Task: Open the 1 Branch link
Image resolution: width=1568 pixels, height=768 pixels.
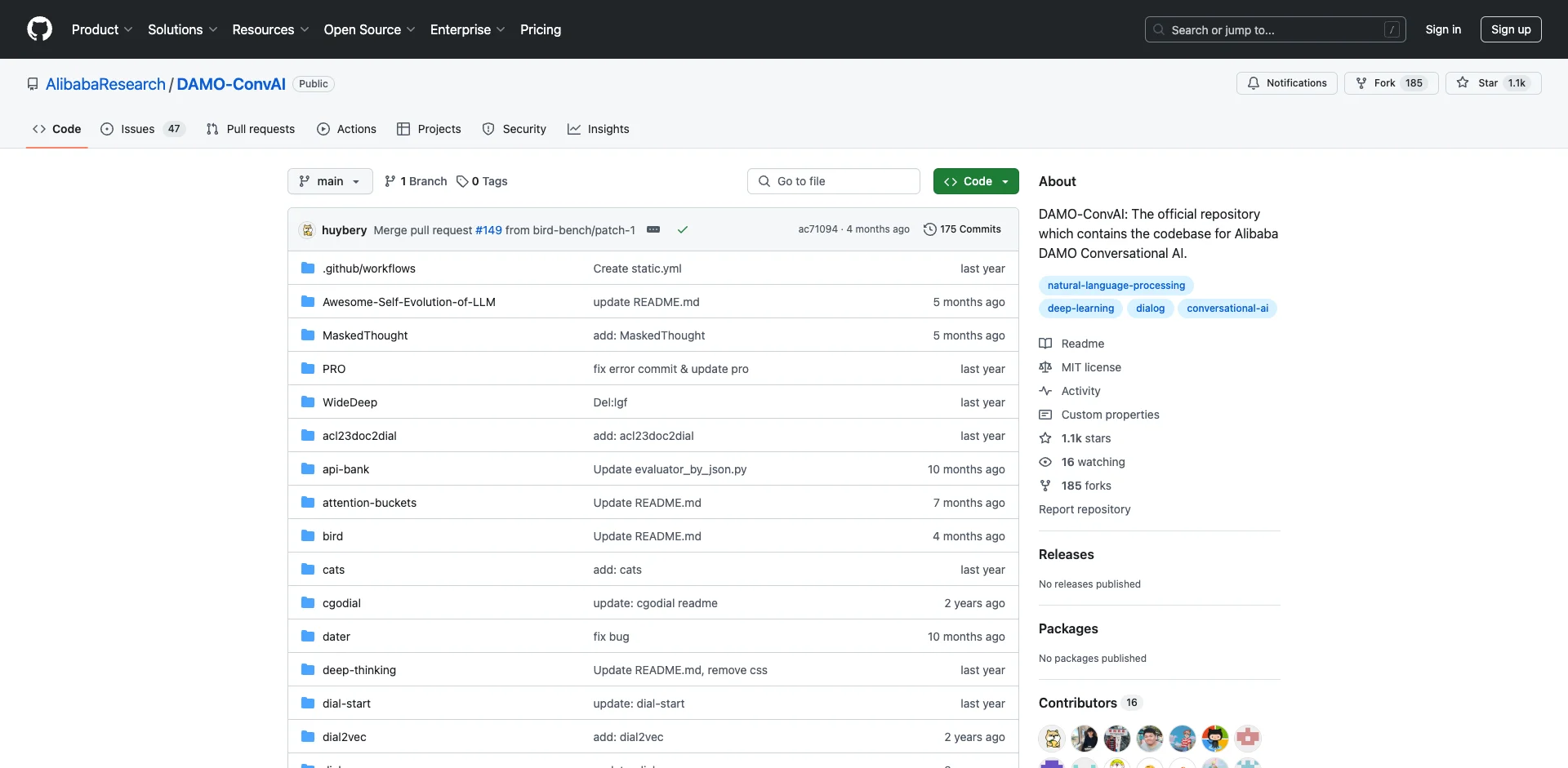Action: click(416, 181)
